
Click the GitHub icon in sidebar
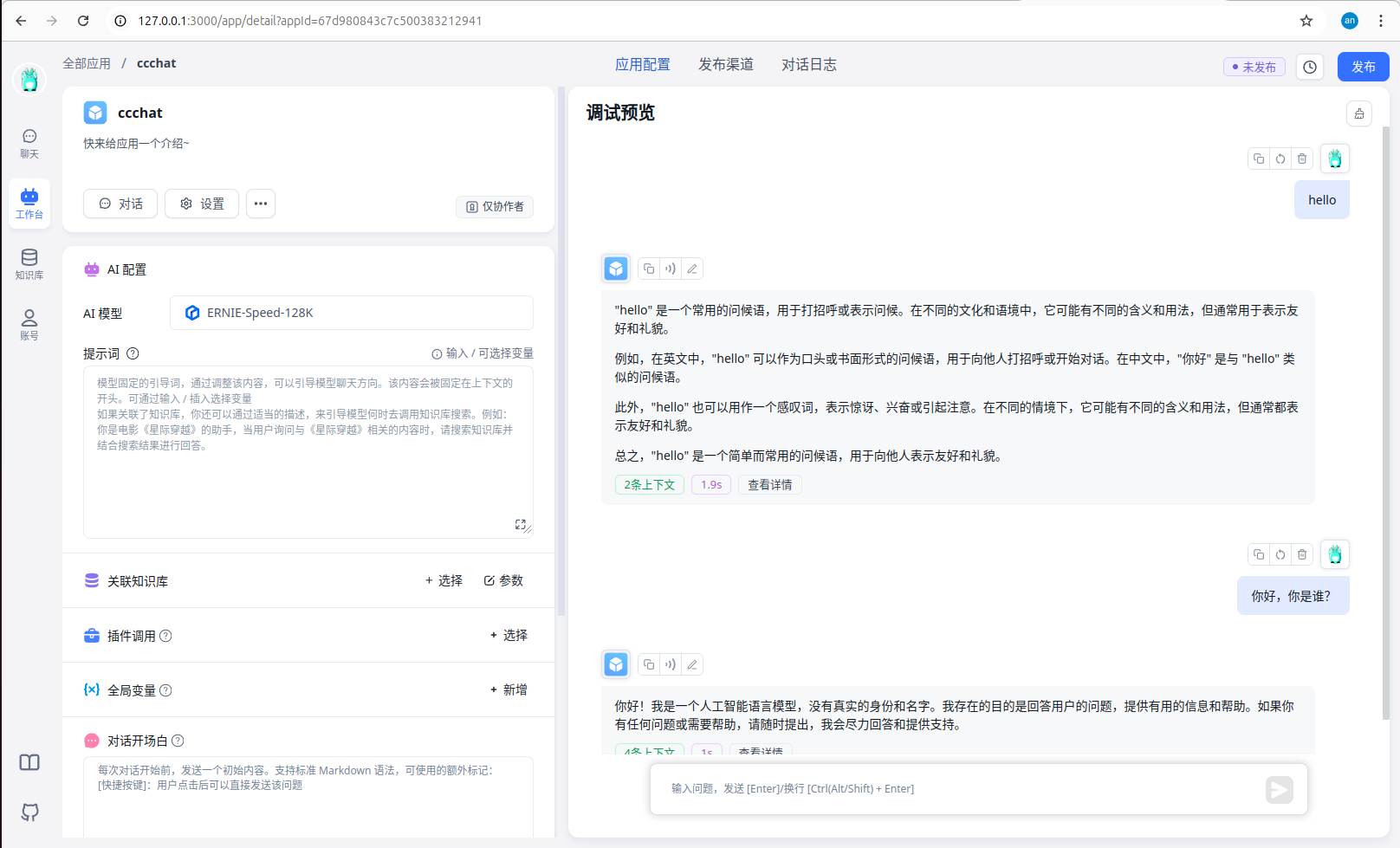29,812
